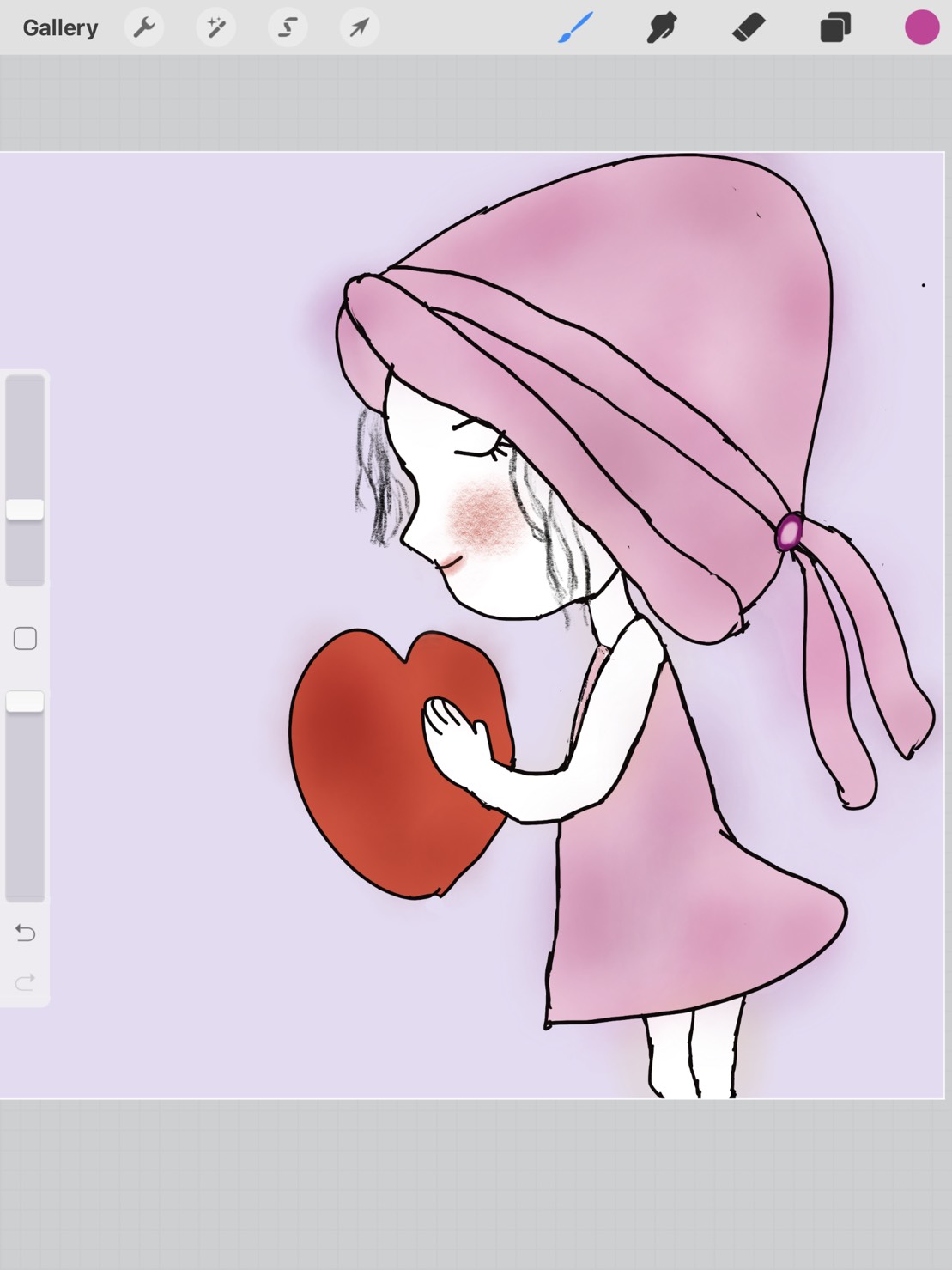
Task: Select the Brush tool
Action: 575,27
